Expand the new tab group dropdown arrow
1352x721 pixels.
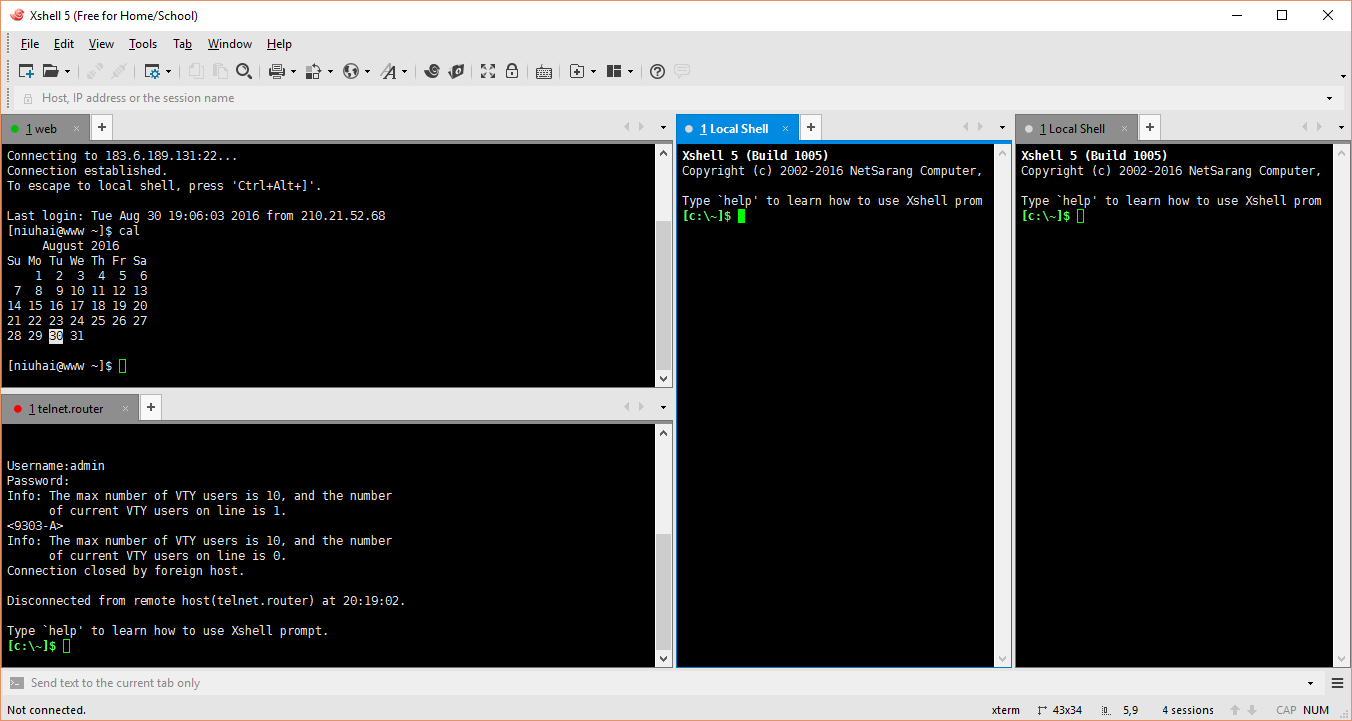[593, 72]
